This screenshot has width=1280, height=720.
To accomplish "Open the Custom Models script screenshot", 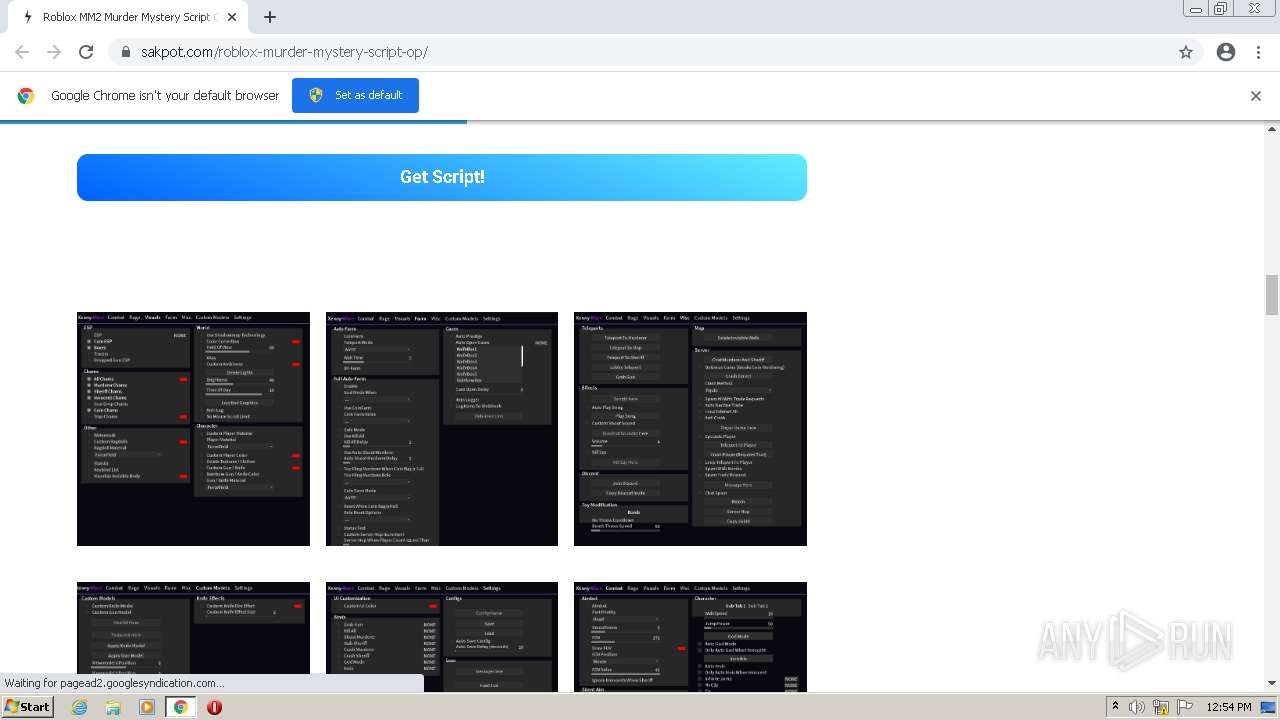I will (x=193, y=636).
